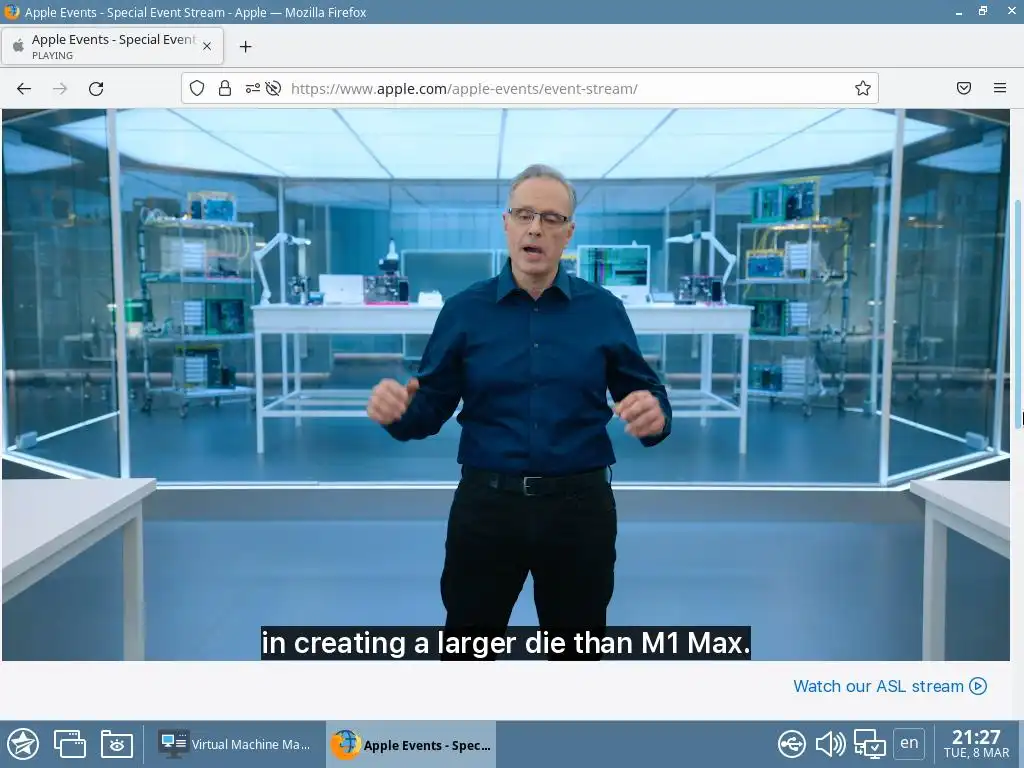This screenshot has height=768, width=1024.
Task: Open Watch our ASL stream link
Action: coord(889,686)
